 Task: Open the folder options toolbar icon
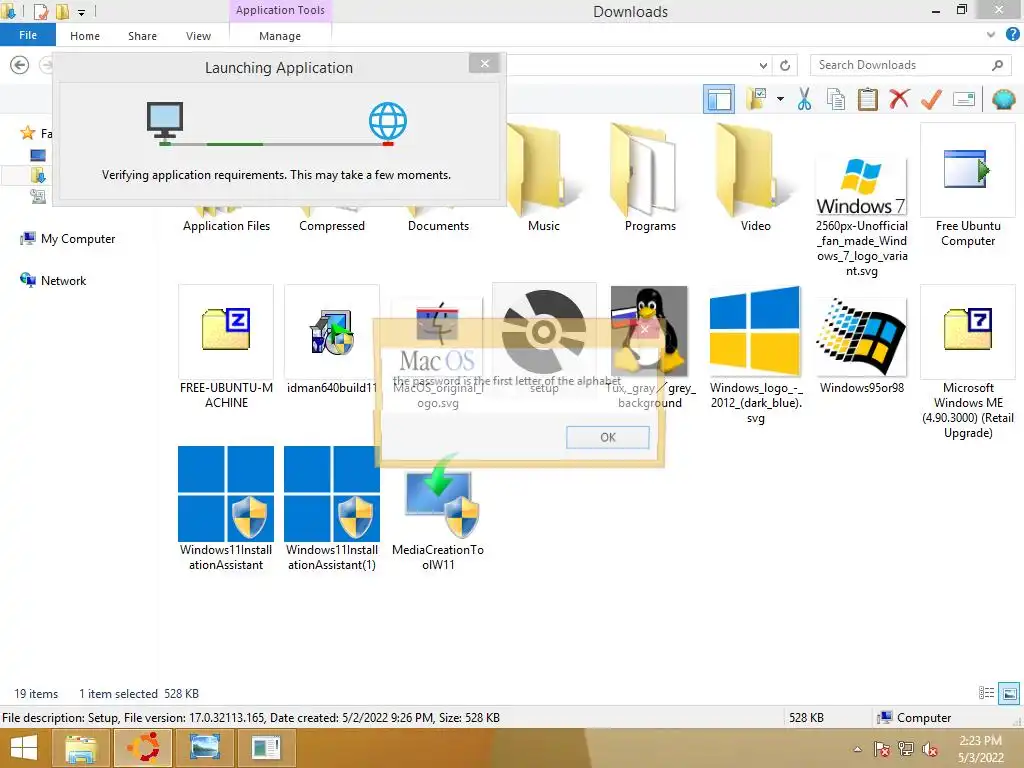[757, 99]
